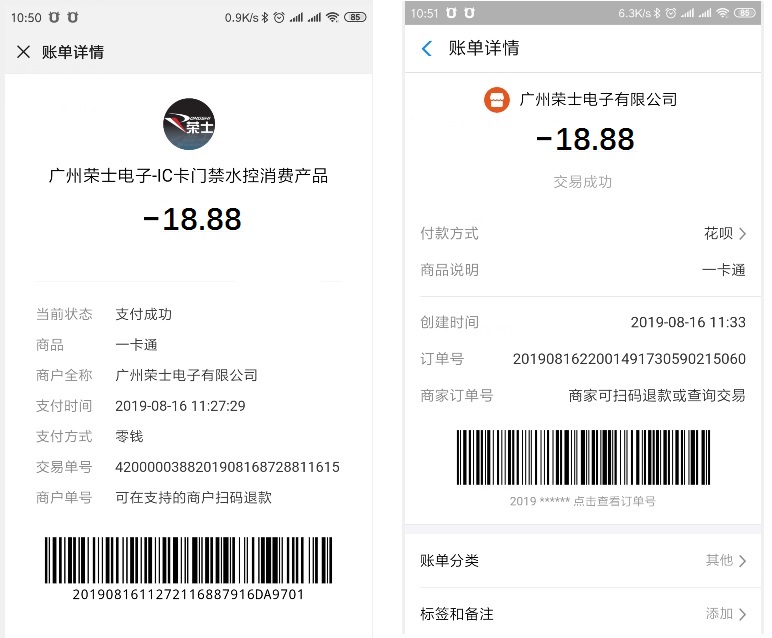Tap the 广州荣士电子-IC卡门禁水控消费产品 title
Viewport: 772px width, 638px height.
[x=188, y=176]
